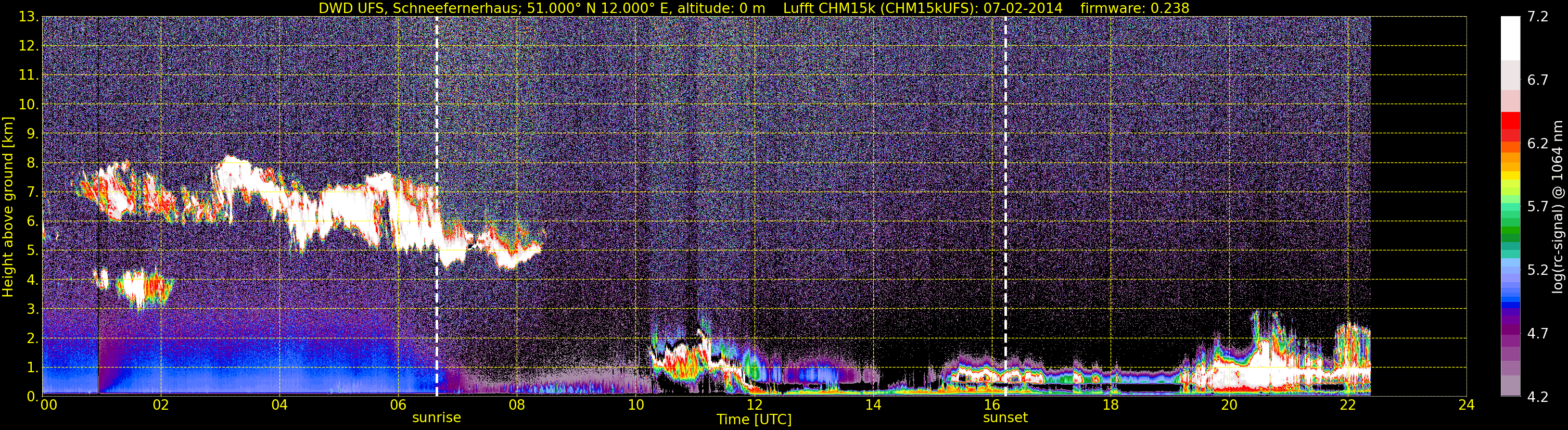1568x430 pixels.
Task: Click the '04' time tick label
Action: (x=279, y=406)
